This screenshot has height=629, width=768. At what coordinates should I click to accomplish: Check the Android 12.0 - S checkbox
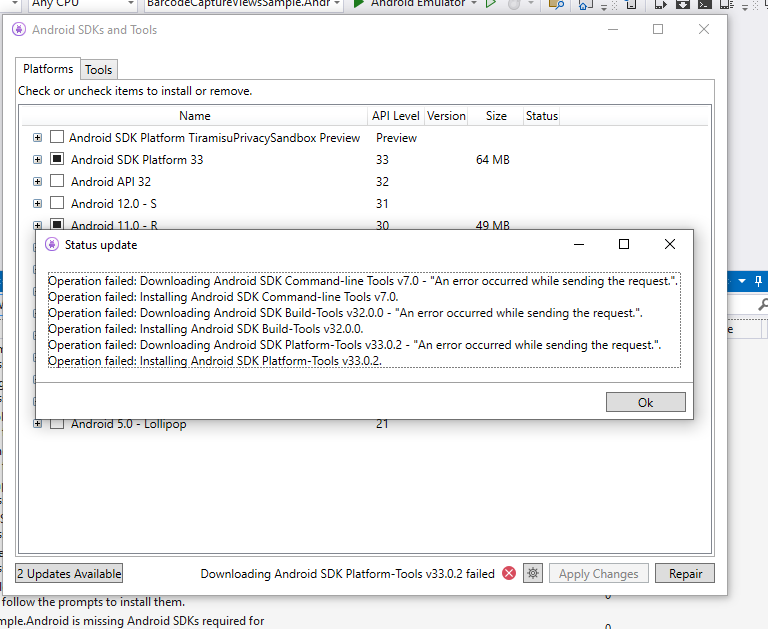(x=57, y=203)
